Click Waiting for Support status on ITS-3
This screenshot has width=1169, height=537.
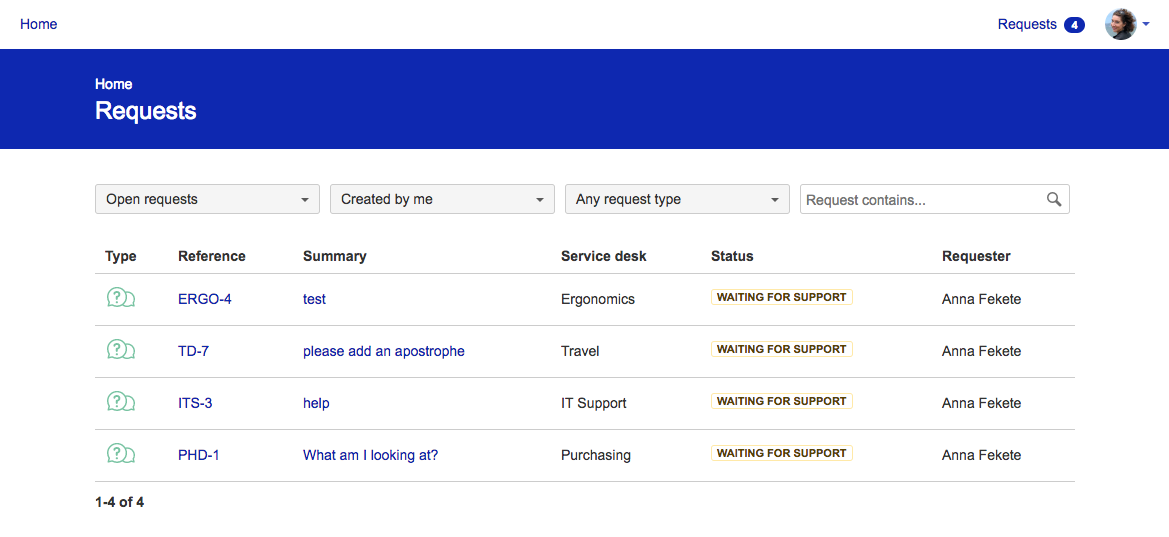781,401
